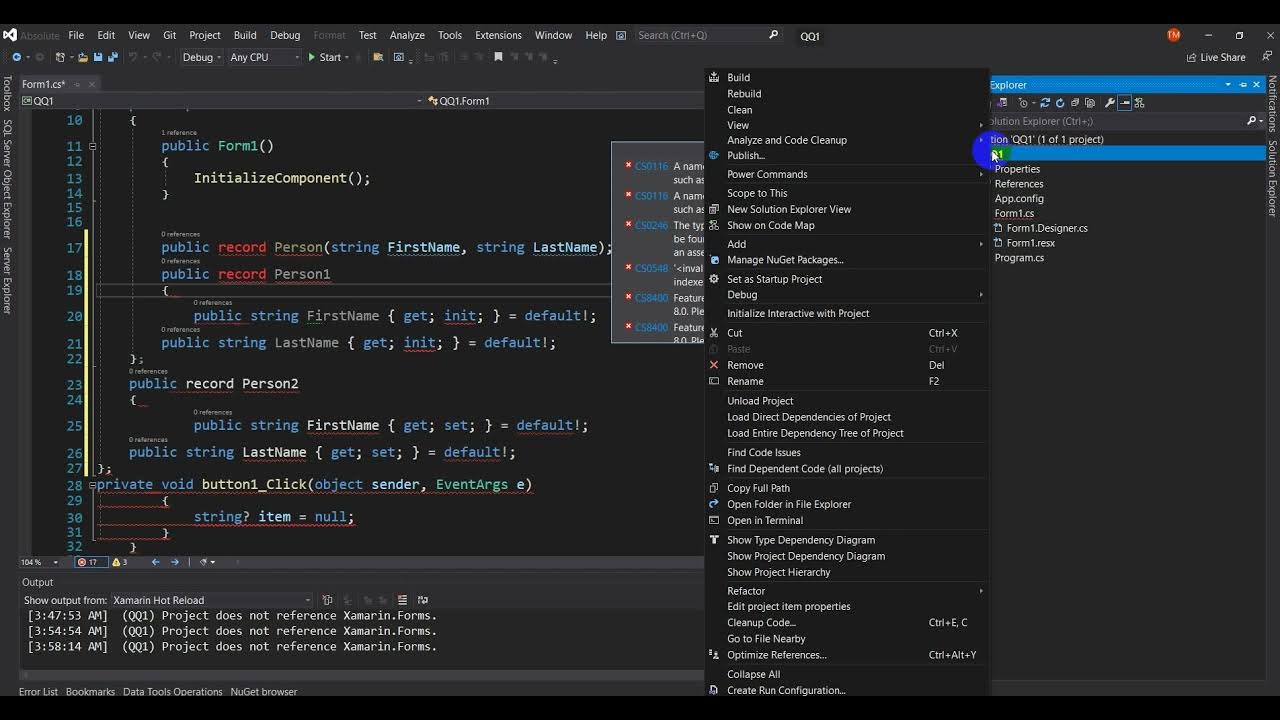Image resolution: width=1280 pixels, height=720 pixels.
Task: Click the Solution Explorer sync icon
Action: click(x=1045, y=103)
